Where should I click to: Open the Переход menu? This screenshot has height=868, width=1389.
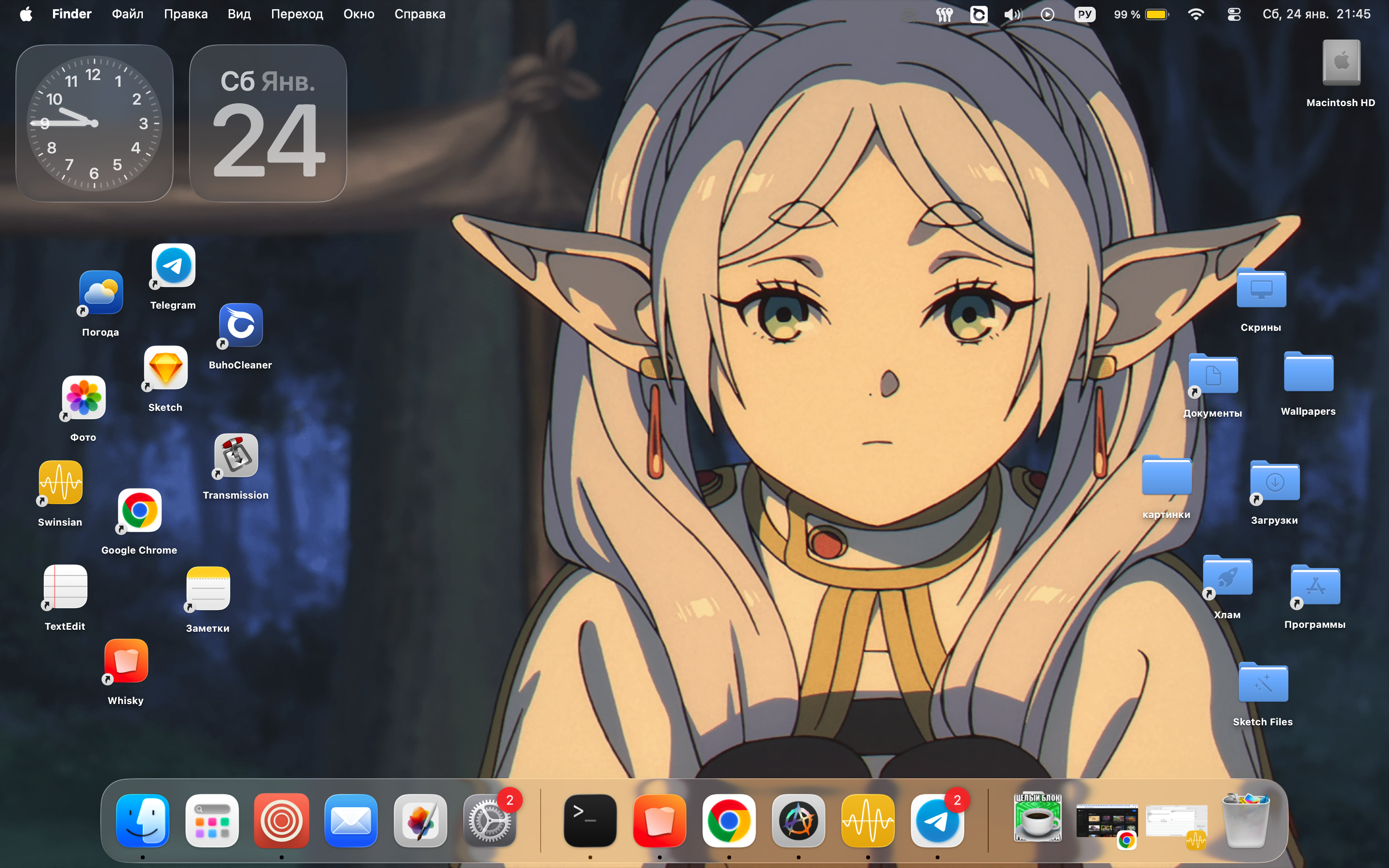pos(297,14)
